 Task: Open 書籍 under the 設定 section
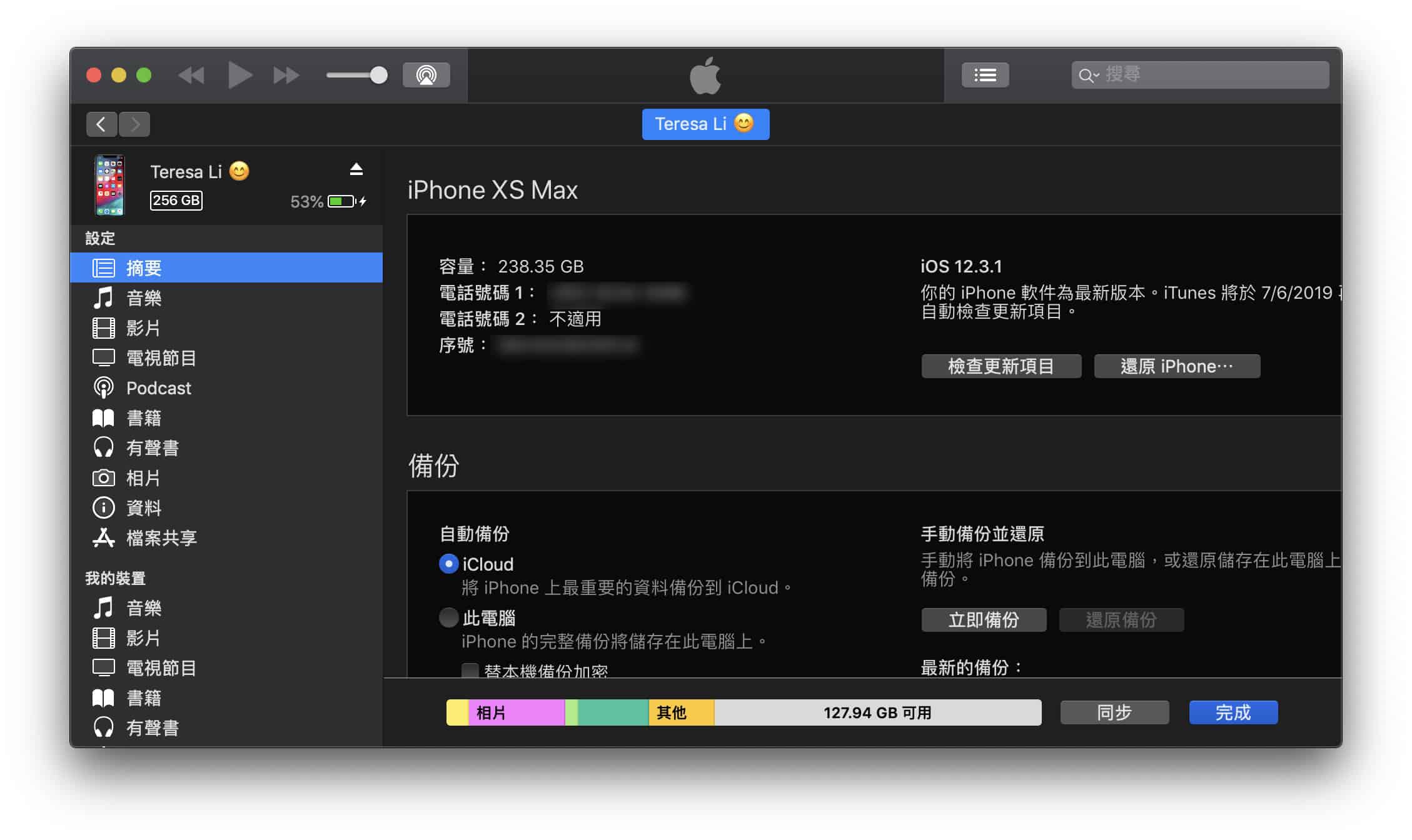[226, 417]
